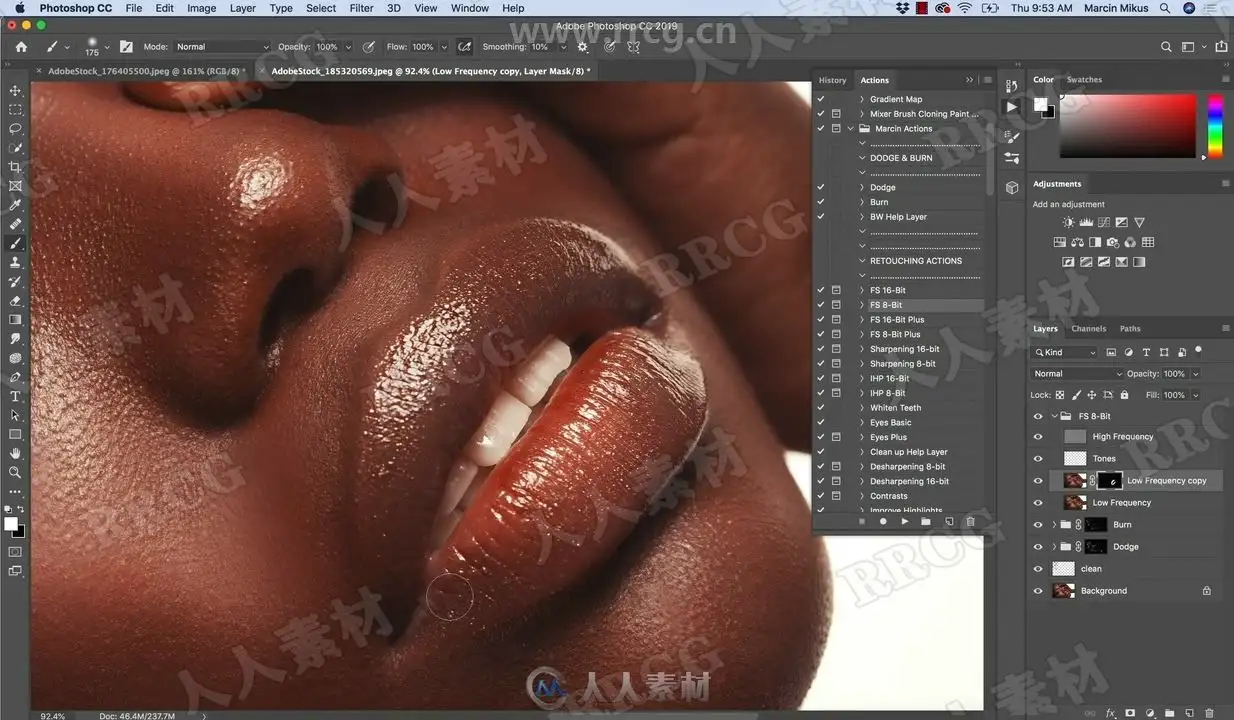Delete layer with Layers panel trash icon
Image resolution: width=1234 pixels, height=720 pixels.
click(1209, 713)
